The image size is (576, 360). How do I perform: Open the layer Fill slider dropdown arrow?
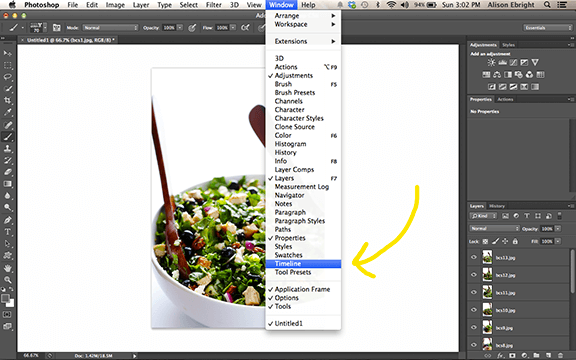[x=558, y=241]
